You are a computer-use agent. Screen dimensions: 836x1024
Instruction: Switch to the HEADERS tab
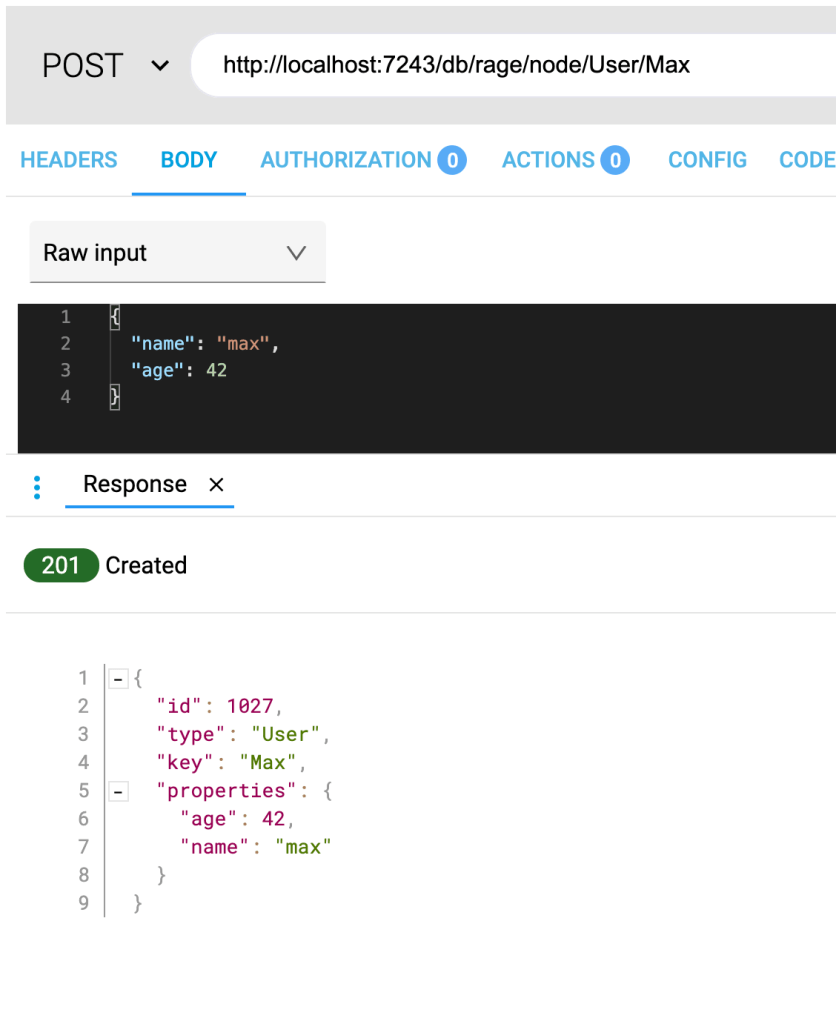[x=69, y=160]
